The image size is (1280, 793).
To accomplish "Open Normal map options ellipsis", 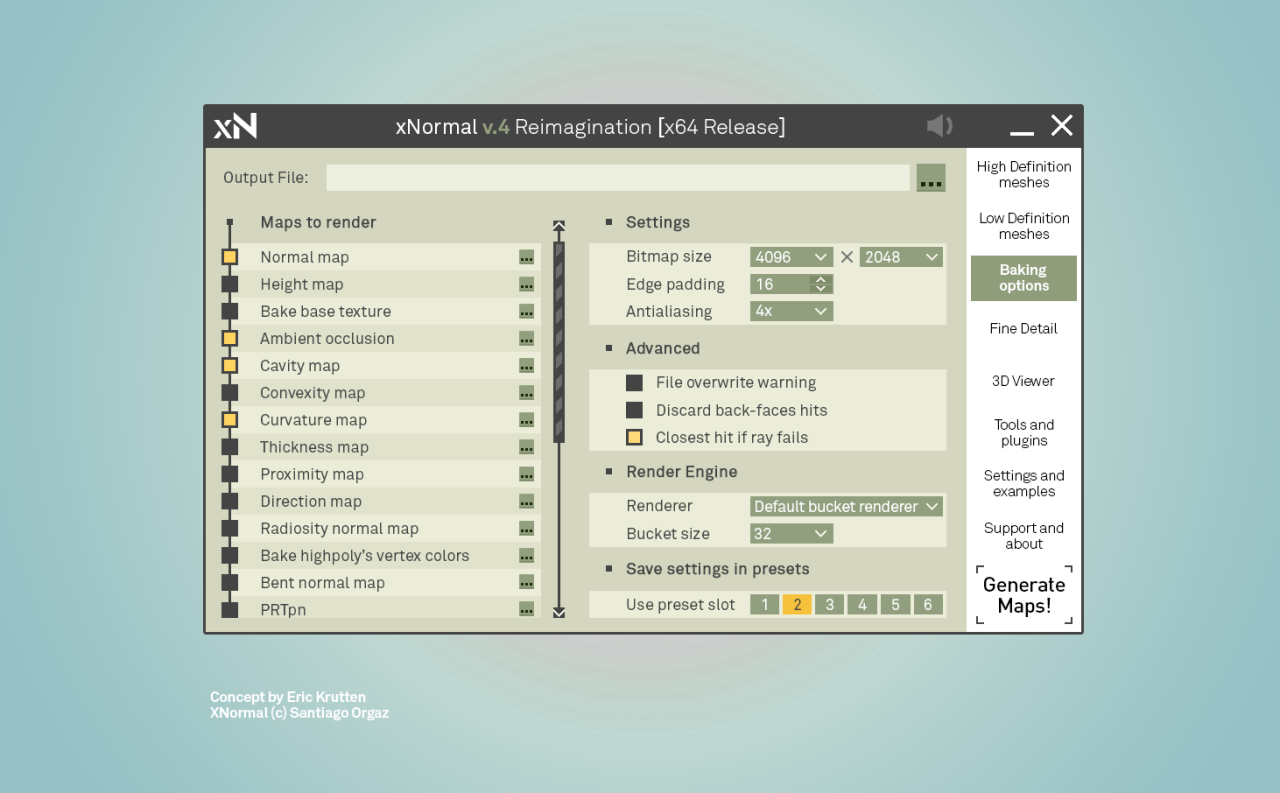I will [526, 257].
